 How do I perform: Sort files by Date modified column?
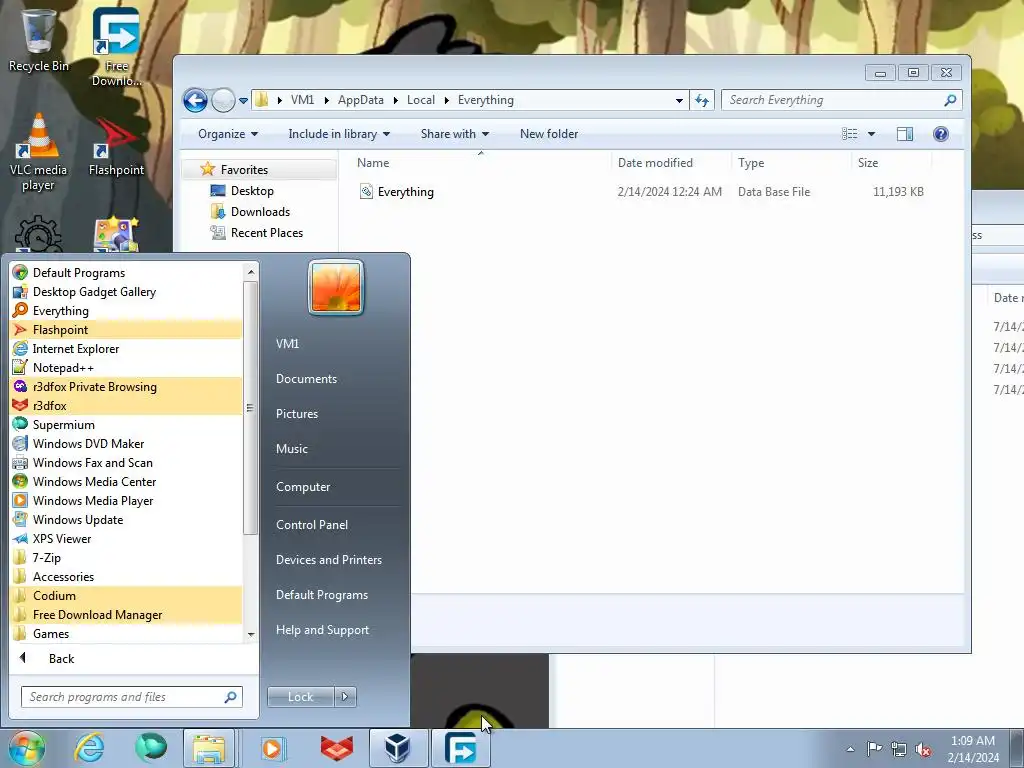[x=671, y=163]
